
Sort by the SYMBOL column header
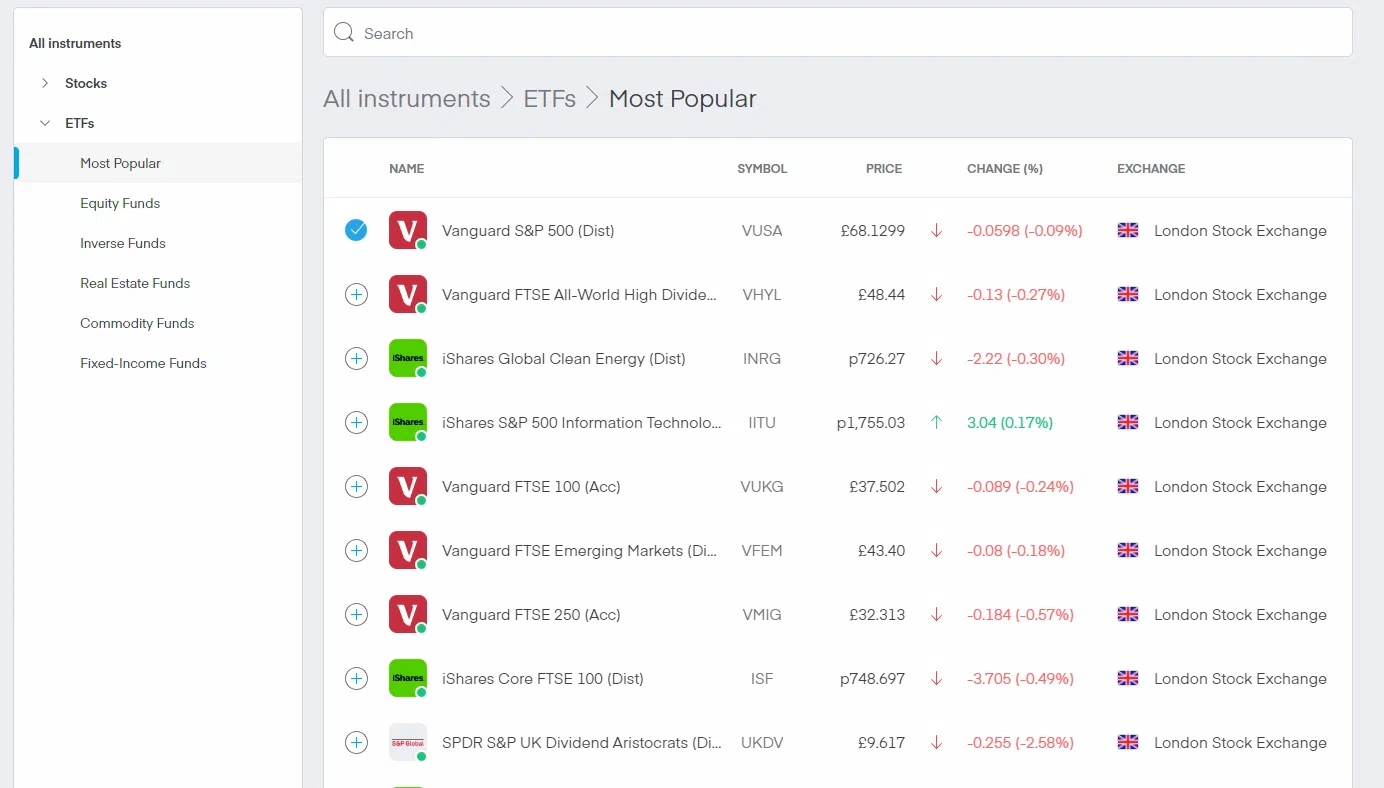[762, 169]
